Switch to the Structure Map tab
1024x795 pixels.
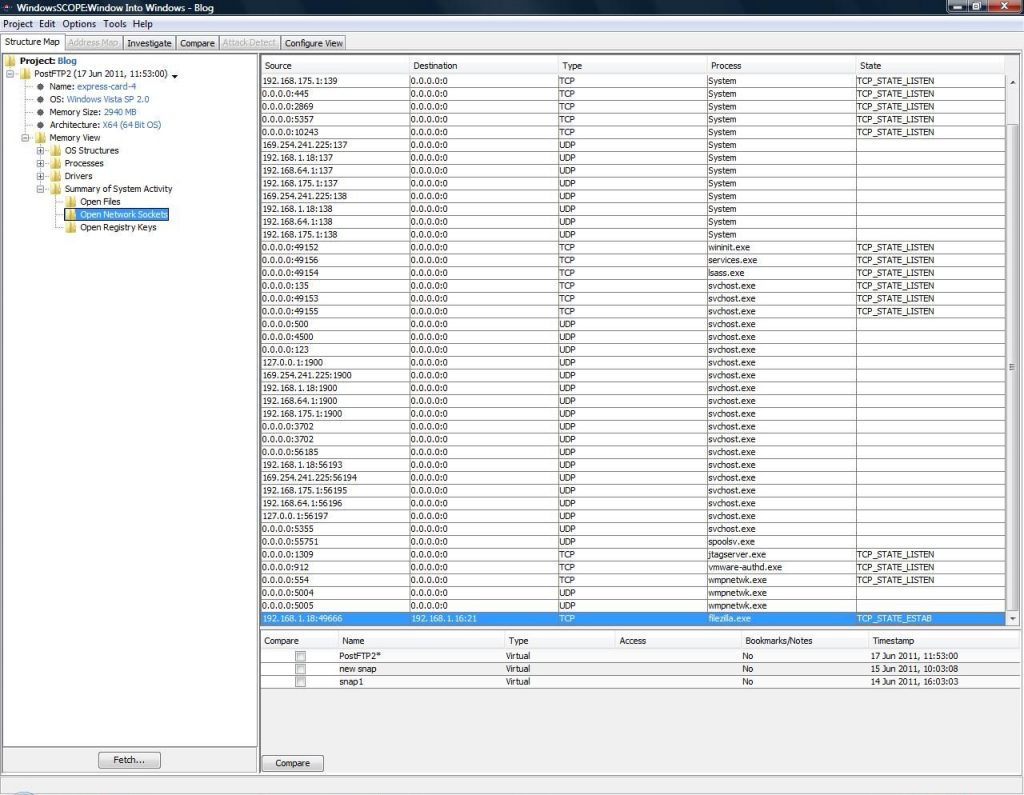pos(32,42)
